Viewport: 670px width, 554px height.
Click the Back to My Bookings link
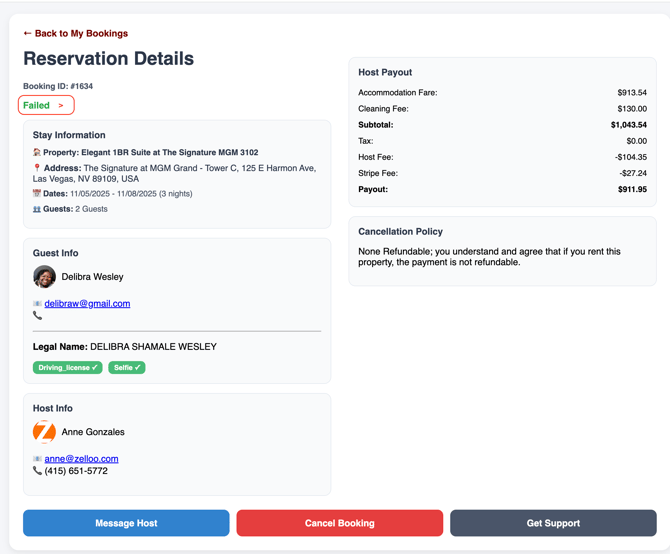click(x=75, y=33)
